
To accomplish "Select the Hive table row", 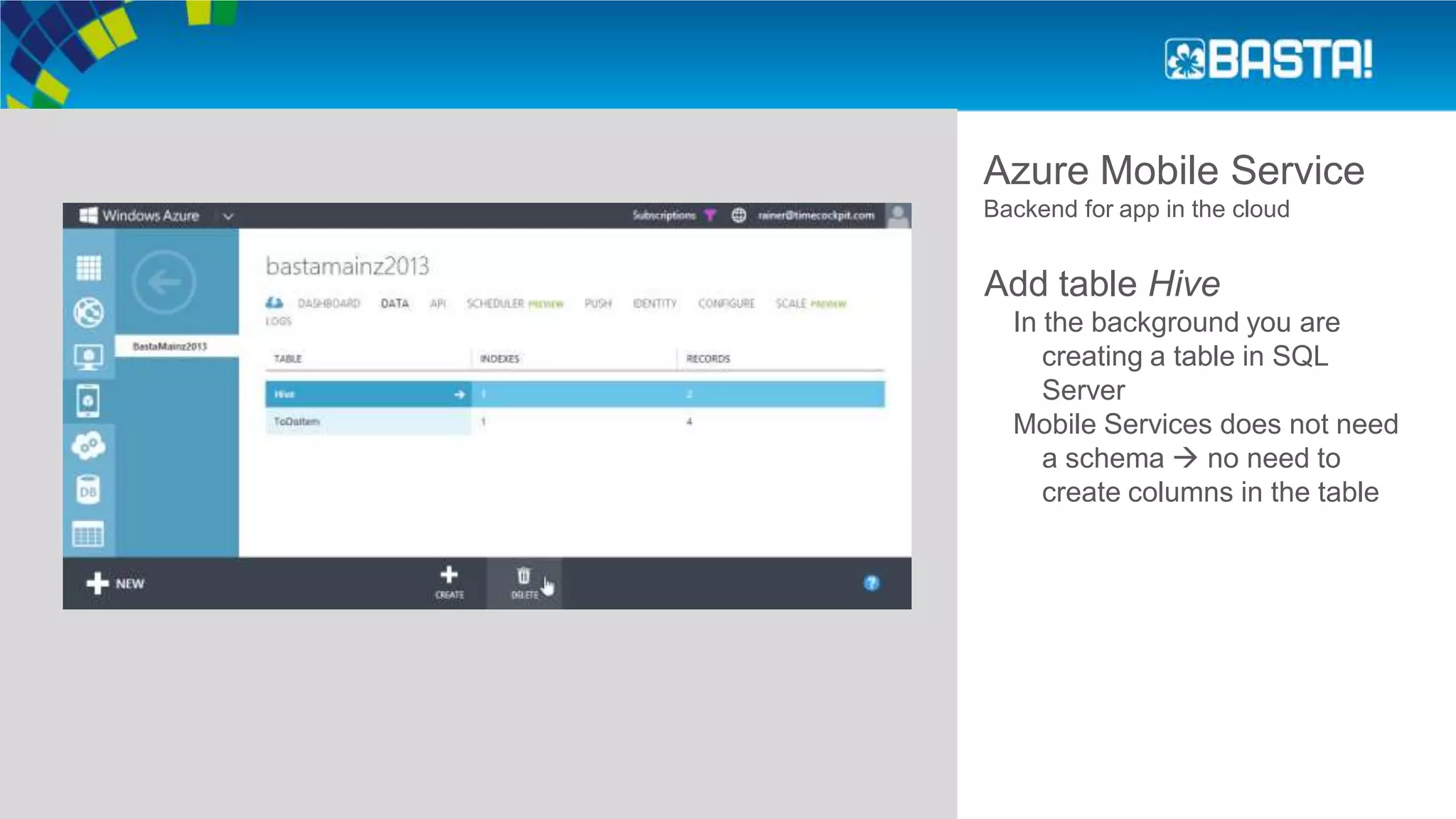I will pos(575,394).
